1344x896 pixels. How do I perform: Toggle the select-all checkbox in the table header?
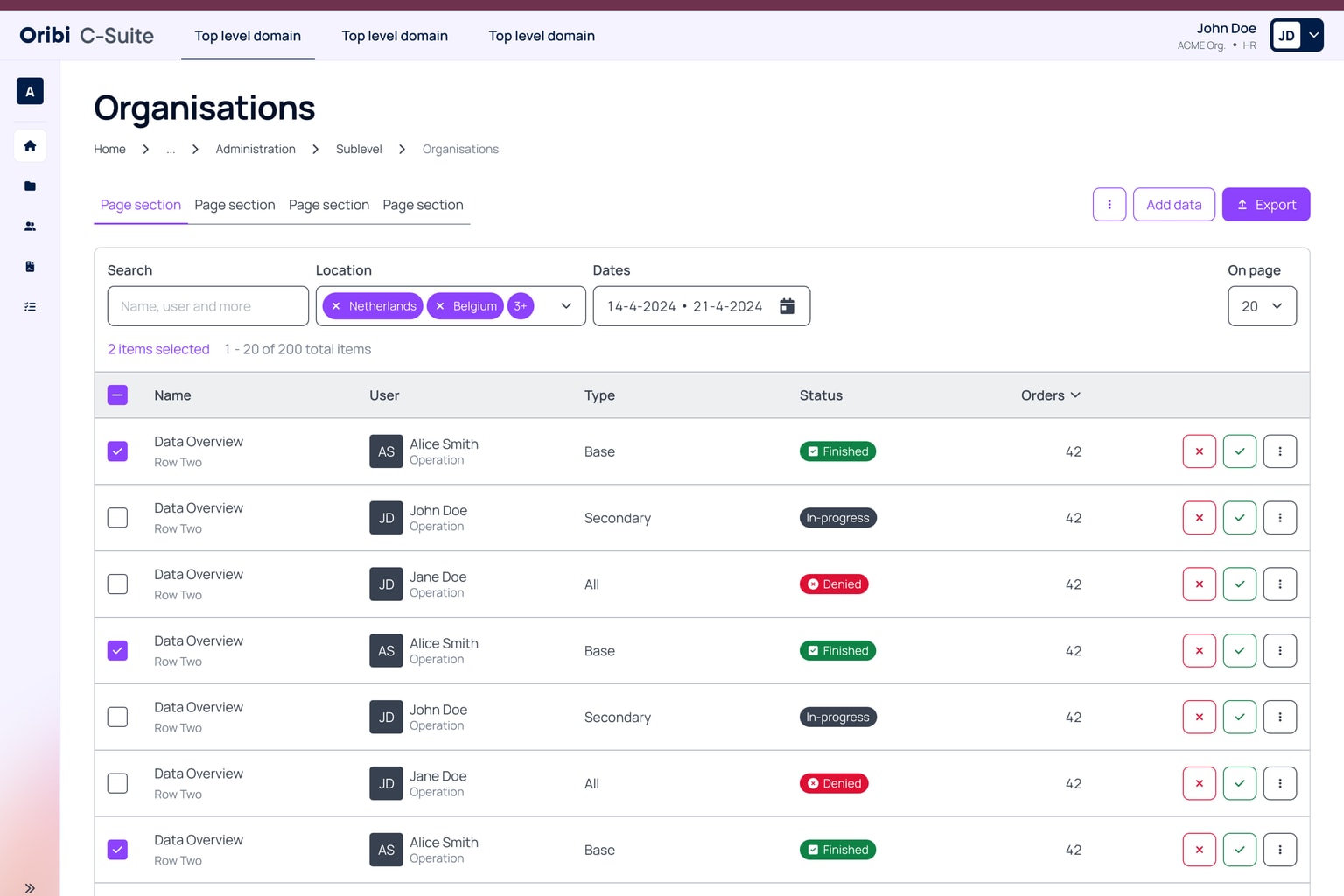coord(117,395)
